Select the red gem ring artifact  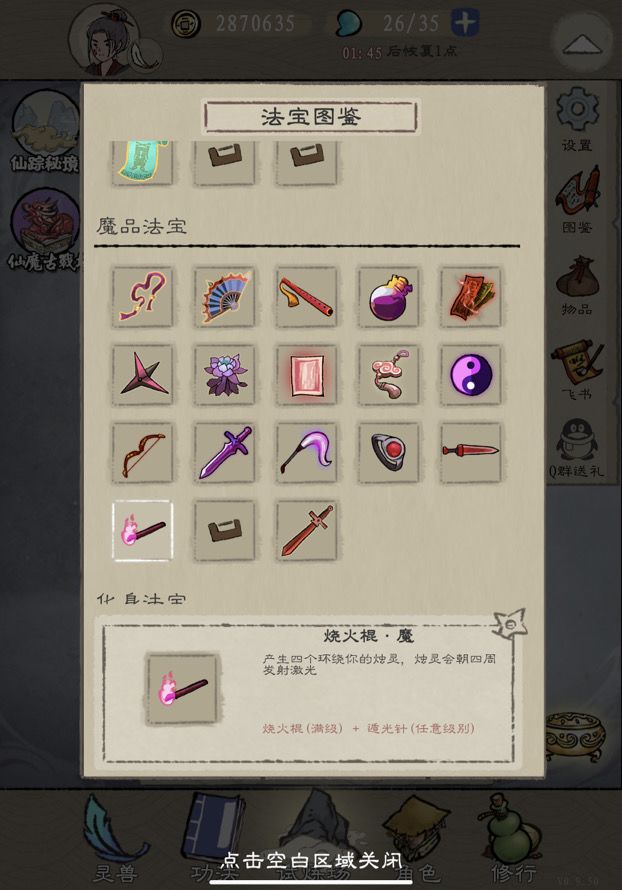pyautogui.click(x=389, y=452)
